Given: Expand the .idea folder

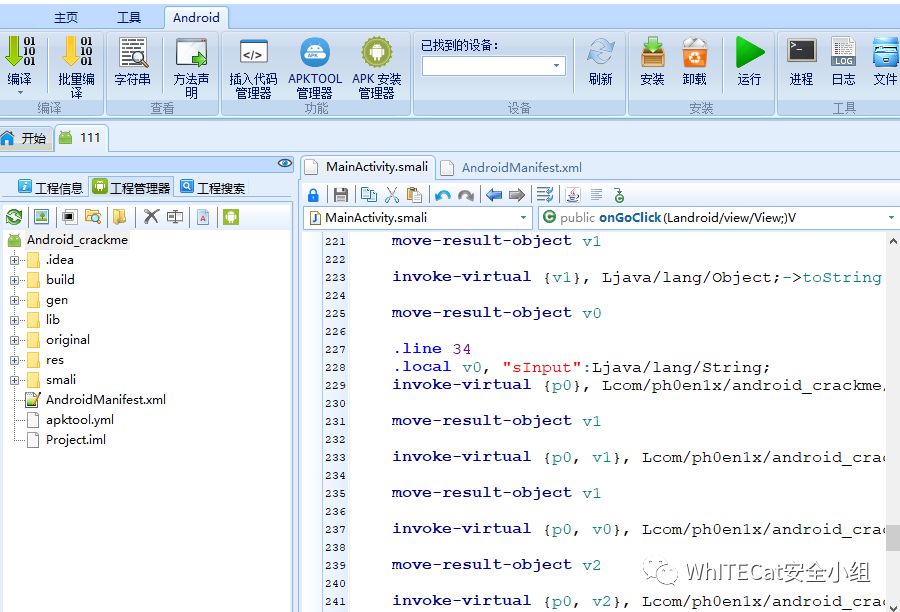Looking at the screenshot, I should (14, 260).
